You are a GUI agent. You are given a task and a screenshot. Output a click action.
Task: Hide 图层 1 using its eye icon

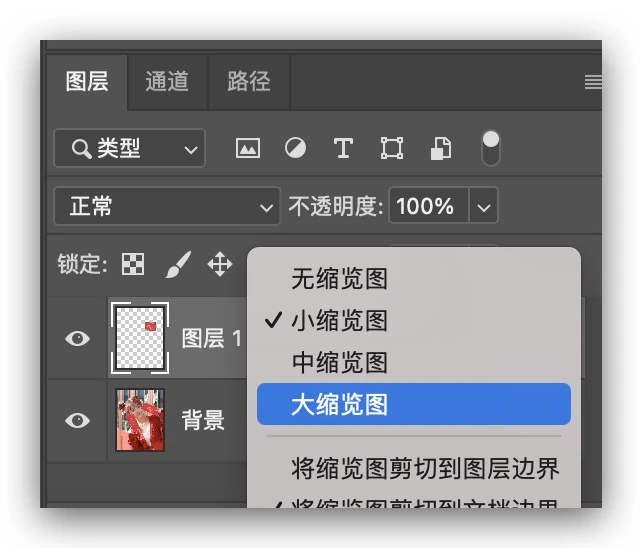point(77,338)
